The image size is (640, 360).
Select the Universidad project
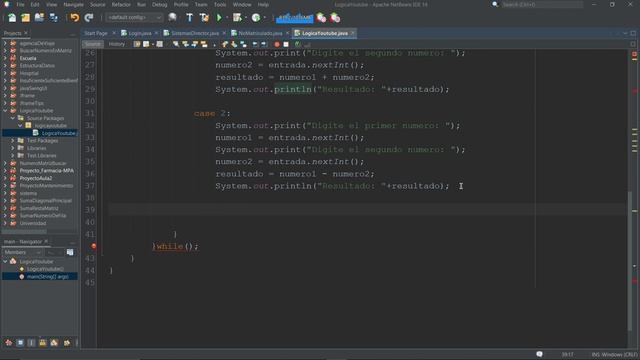[x=33, y=223]
